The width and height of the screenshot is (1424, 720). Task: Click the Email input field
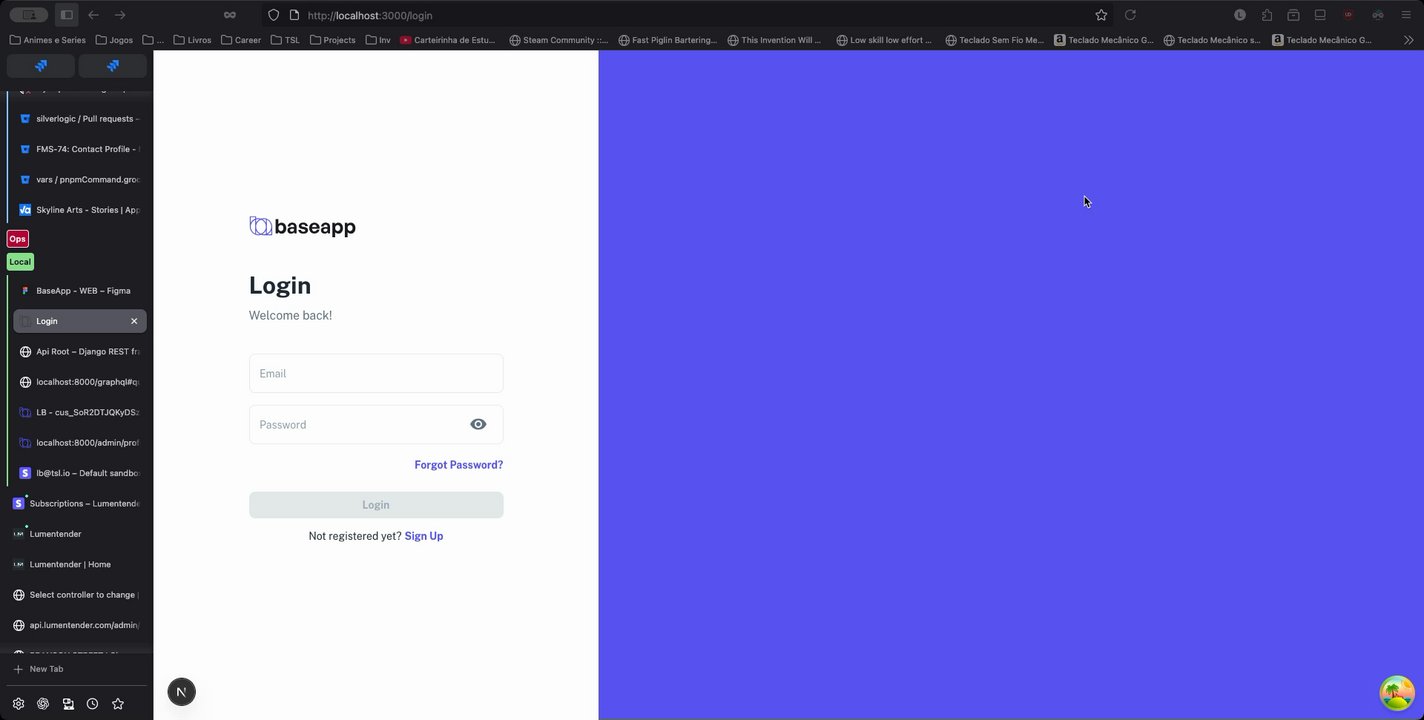tap(376, 373)
